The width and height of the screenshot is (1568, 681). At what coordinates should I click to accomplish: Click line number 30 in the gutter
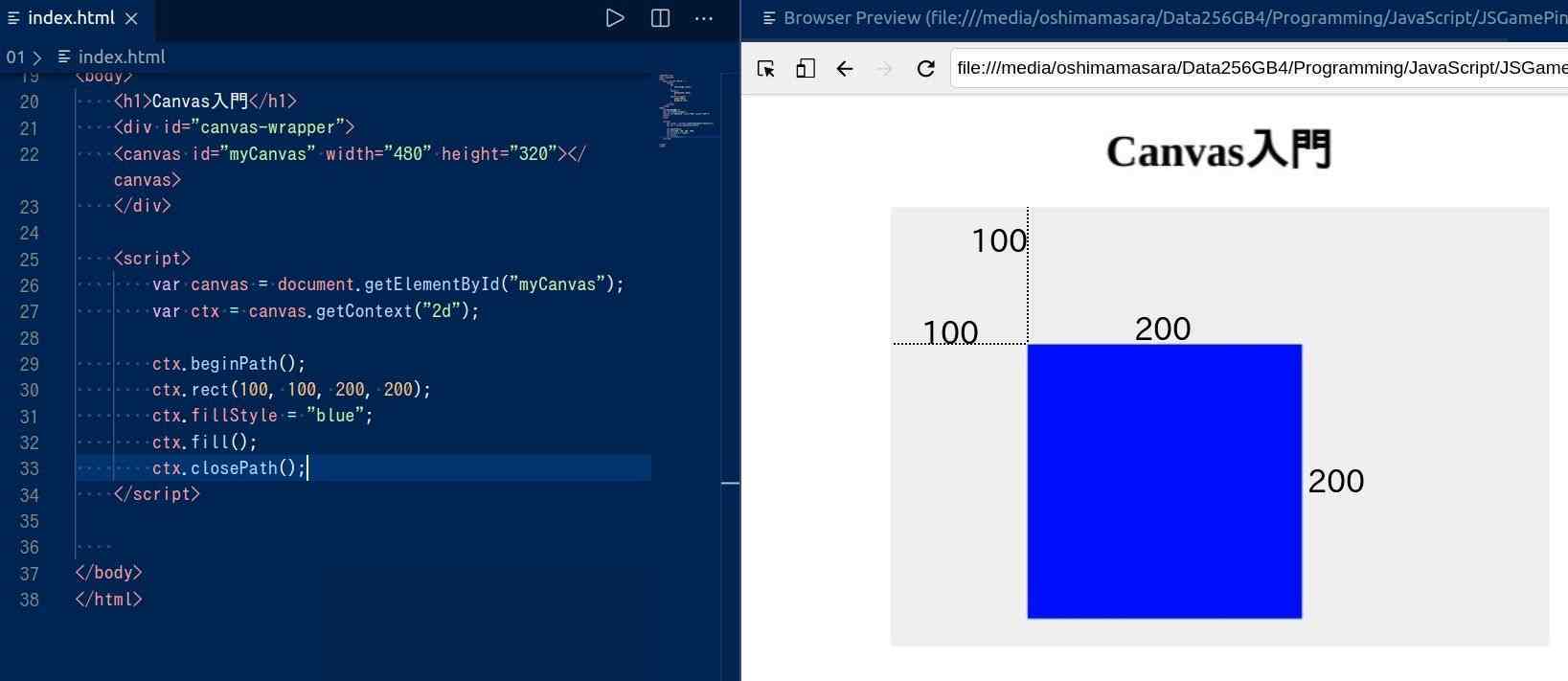(x=30, y=390)
